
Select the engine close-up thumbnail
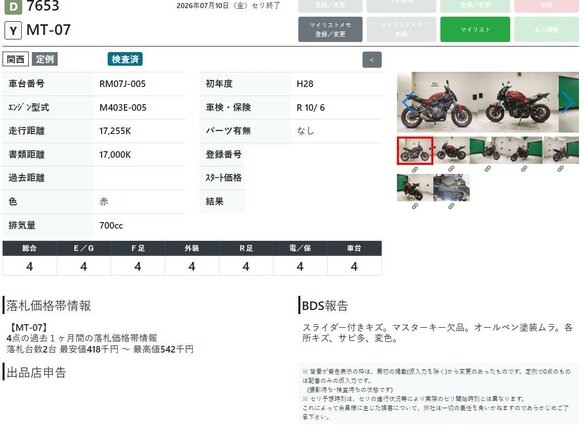pos(451,188)
